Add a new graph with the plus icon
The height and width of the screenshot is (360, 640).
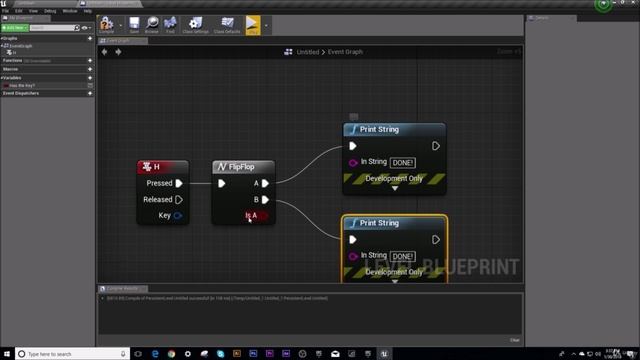90,38
